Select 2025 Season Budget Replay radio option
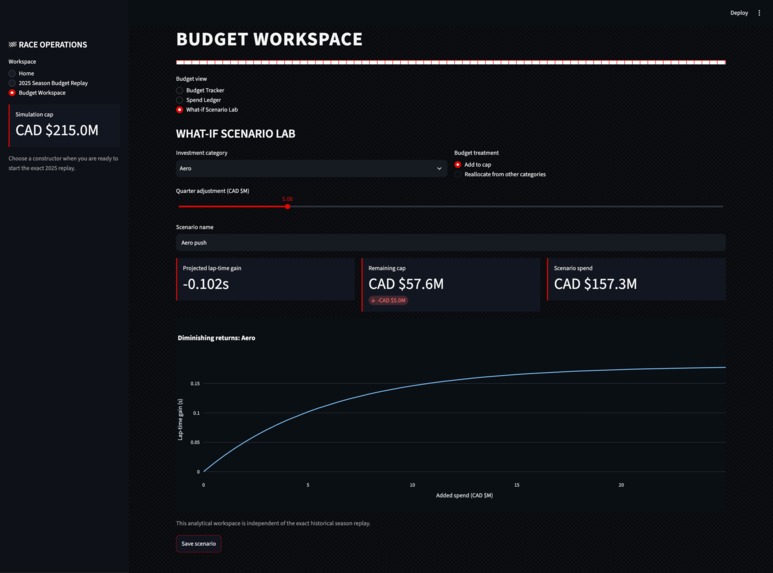Image resolution: width=773 pixels, height=573 pixels. pyautogui.click(x=48, y=83)
